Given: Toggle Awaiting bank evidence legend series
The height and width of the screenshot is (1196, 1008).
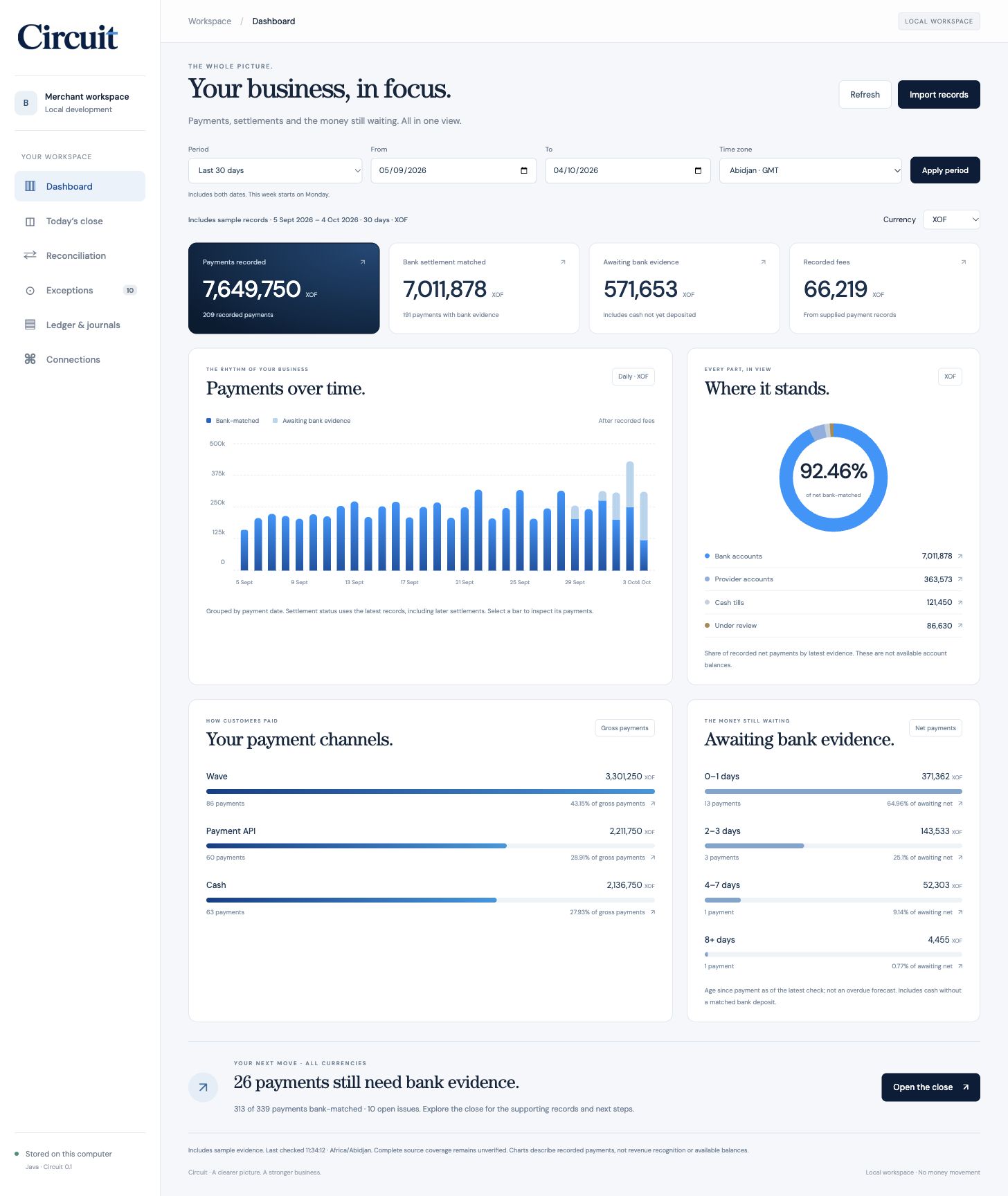Looking at the screenshot, I should [x=312, y=421].
